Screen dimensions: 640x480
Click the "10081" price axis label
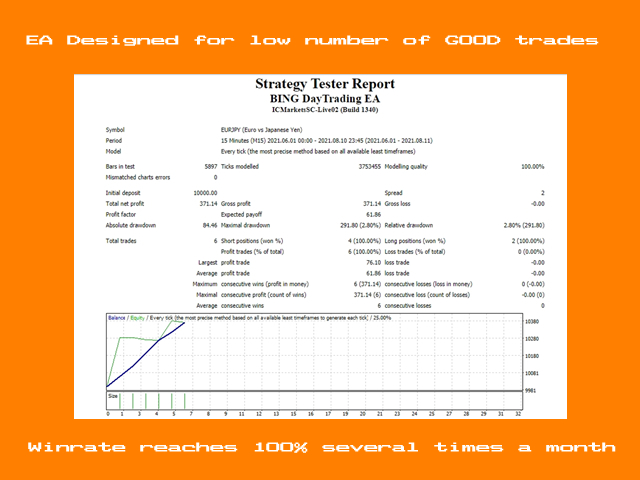[532, 373]
